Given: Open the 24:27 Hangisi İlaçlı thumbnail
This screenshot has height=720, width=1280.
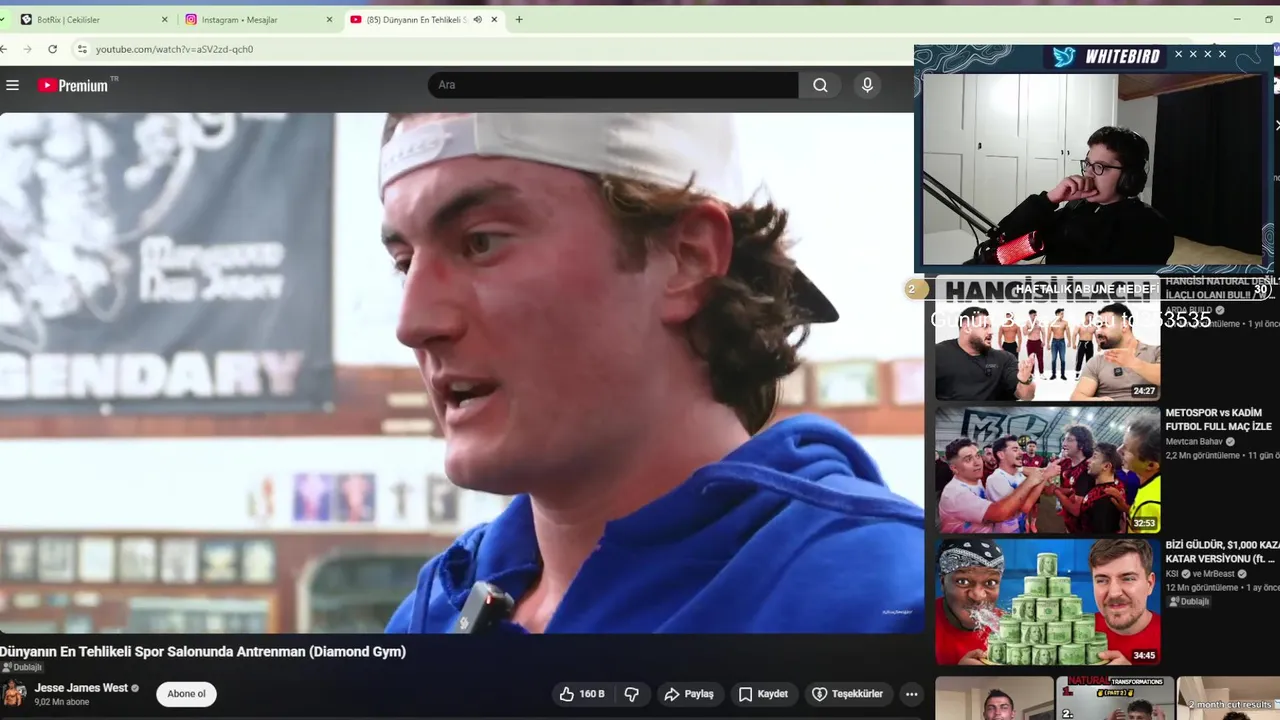Looking at the screenshot, I should (1047, 338).
